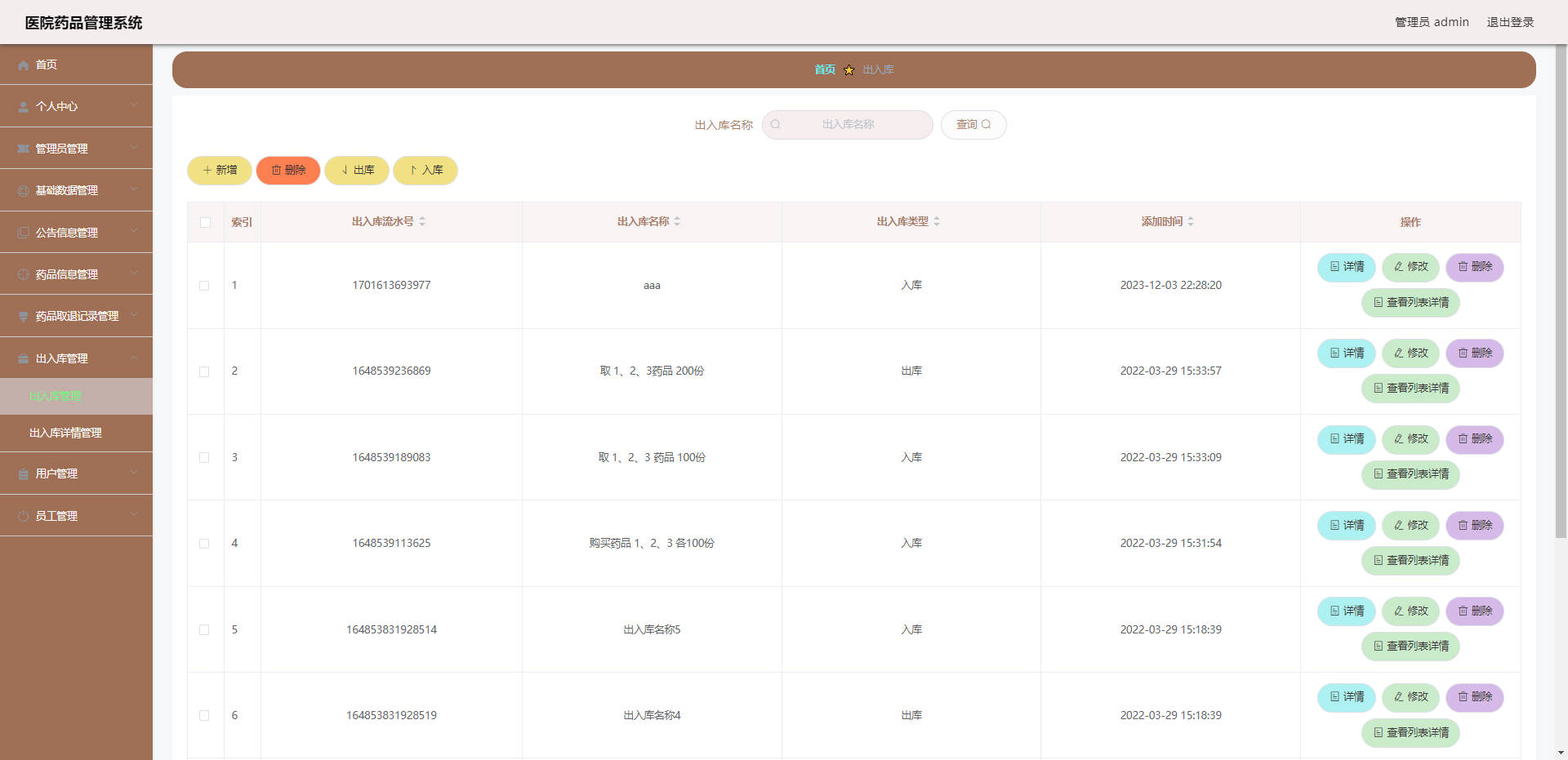The height and width of the screenshot is (760, 1568).
Task: Check the checkbox for row 2
Action: [x=204, y=371]
